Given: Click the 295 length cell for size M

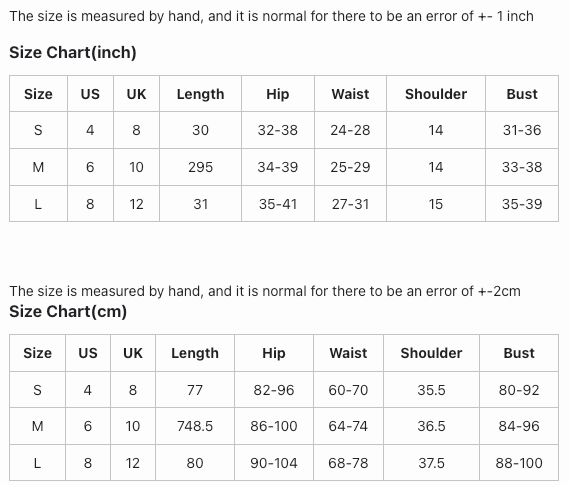Looking at the screenshot, I should (x=200, y=167).
